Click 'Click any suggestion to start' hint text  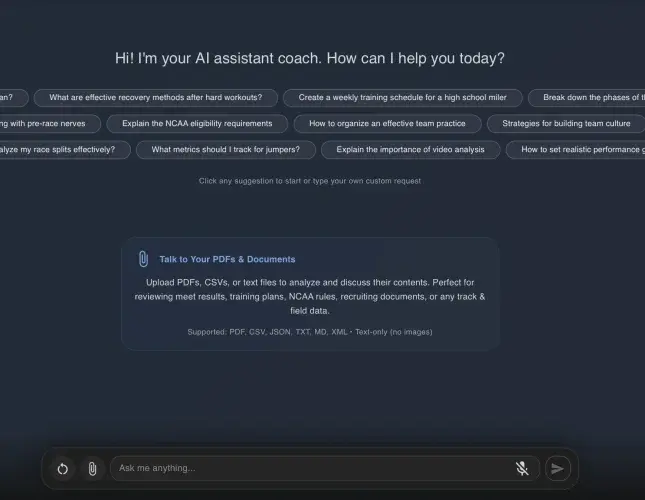pyautogui.click(x=310, y=181)
